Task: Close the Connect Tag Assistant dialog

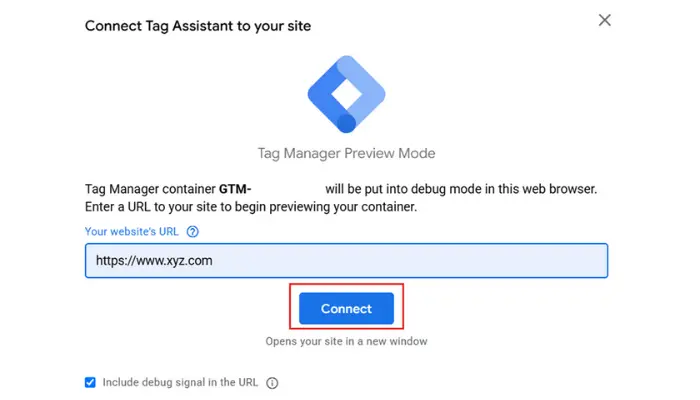Action: click(x=604, y=20)
